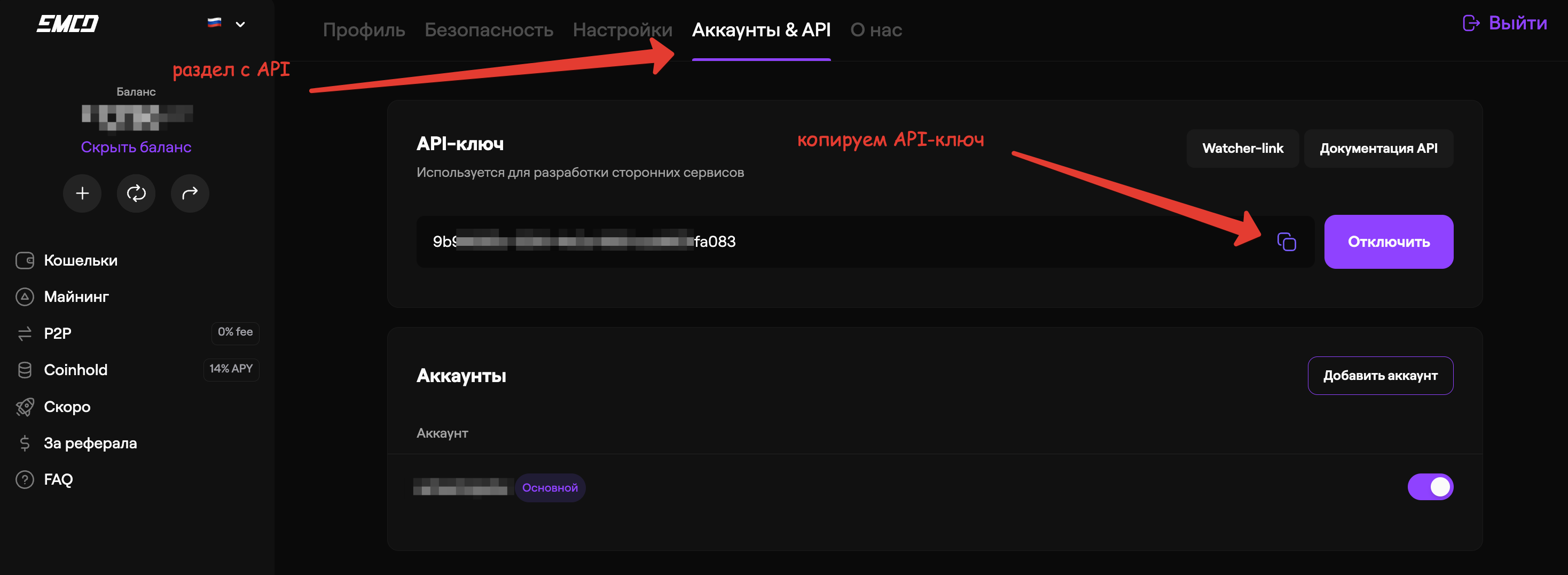The width and height of the screenshot is (1568, 575).
Task: Copy the API key with the copy icon
Action: tap(1286, 242)
